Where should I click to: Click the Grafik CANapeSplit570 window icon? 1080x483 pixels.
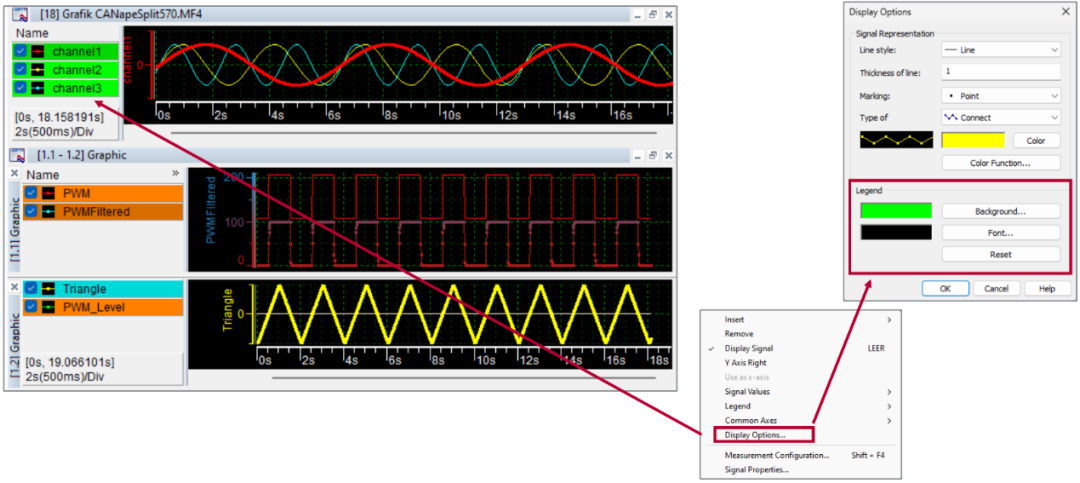point(18,14)
